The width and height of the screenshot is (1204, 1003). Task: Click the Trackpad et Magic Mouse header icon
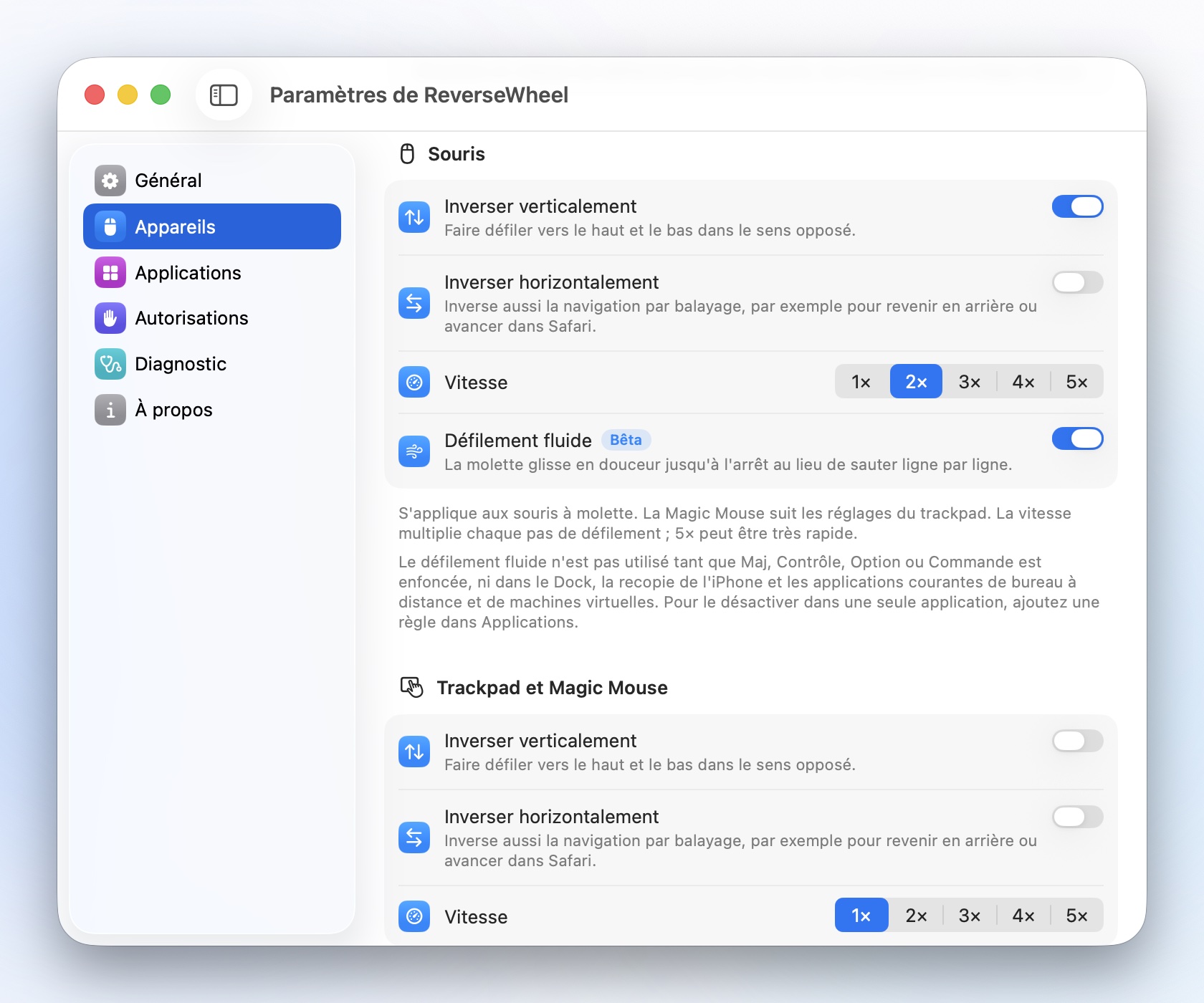[411, 687]
